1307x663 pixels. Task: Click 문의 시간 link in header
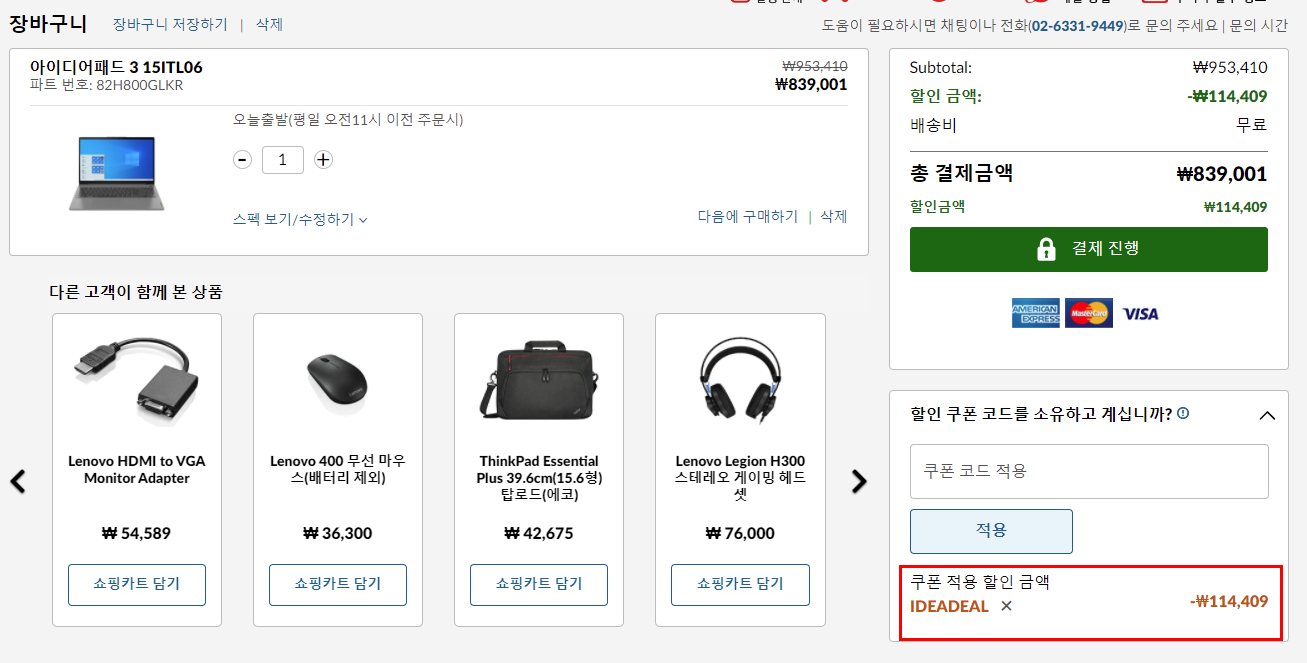(1259, 25)
